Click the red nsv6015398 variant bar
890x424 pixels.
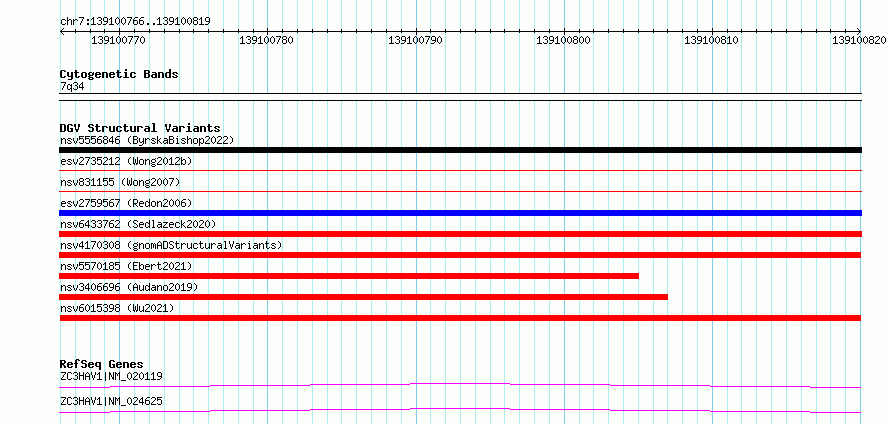(x=460, y=318)
